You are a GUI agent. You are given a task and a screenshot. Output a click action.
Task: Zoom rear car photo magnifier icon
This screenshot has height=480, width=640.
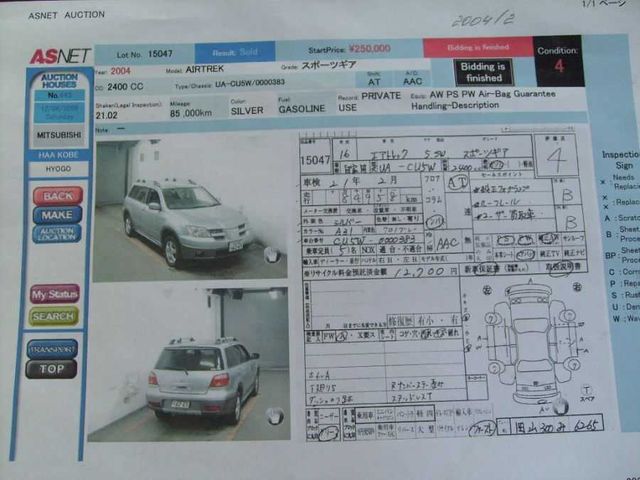(x=275, y=416)
